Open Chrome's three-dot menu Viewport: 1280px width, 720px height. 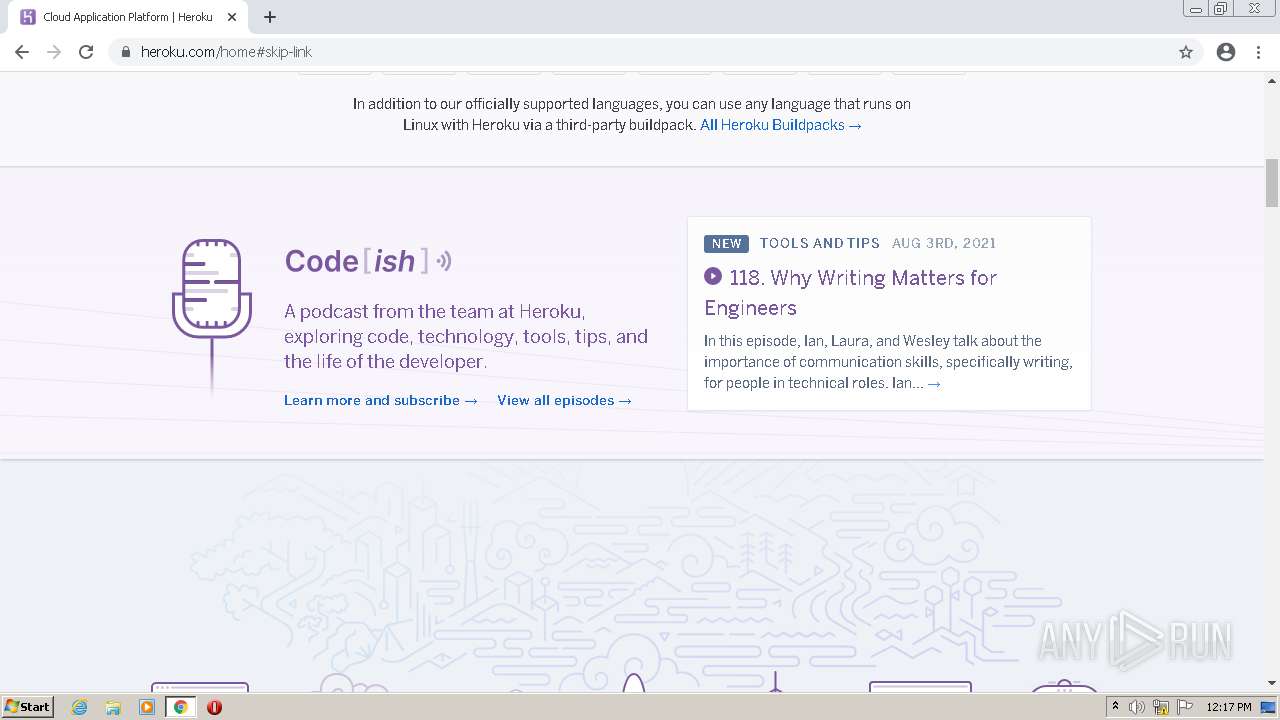click(1258, 52)
